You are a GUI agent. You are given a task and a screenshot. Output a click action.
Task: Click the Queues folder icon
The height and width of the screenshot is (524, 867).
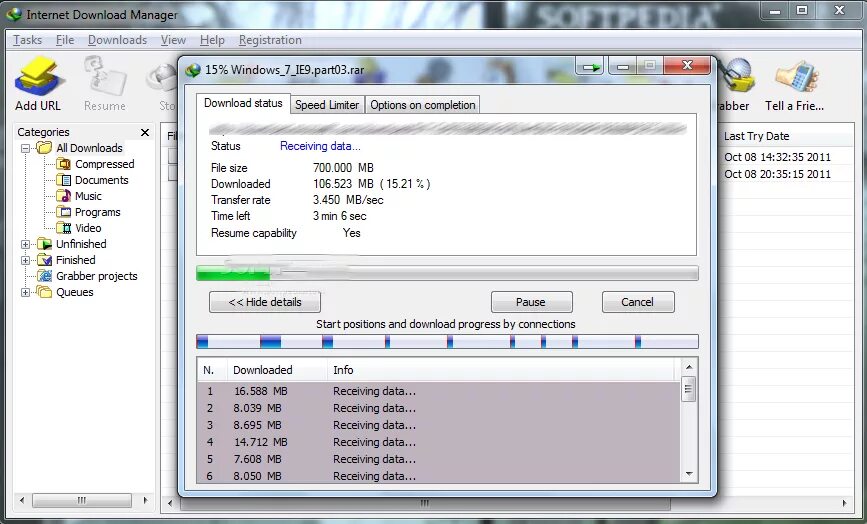coord(44,292)
